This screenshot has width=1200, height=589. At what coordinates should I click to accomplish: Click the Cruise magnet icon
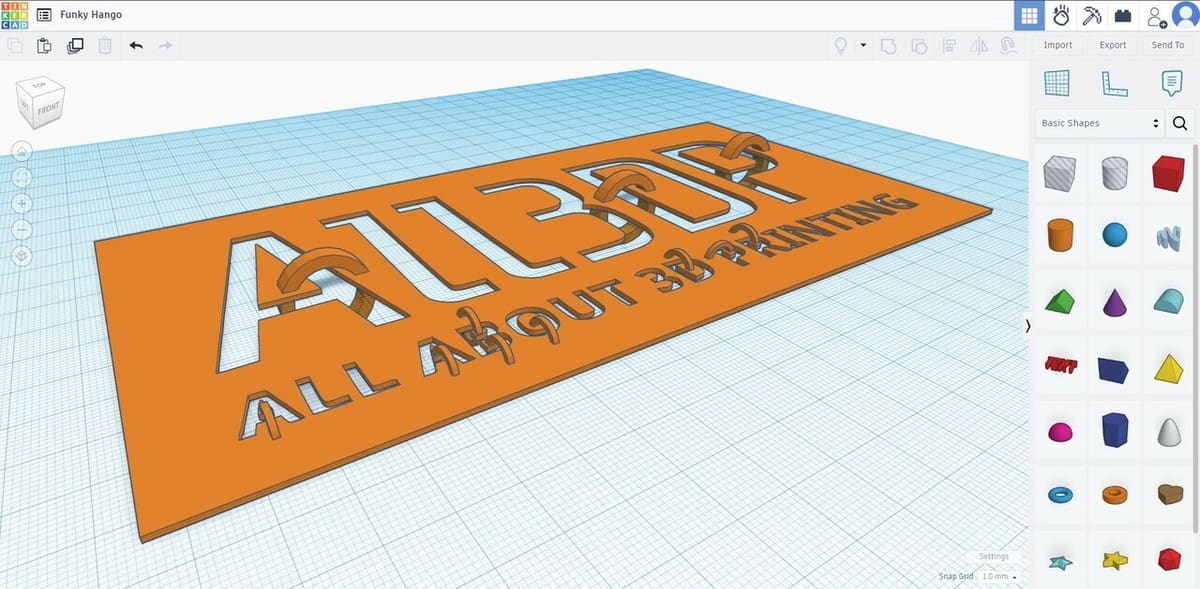click(1008, 45)
